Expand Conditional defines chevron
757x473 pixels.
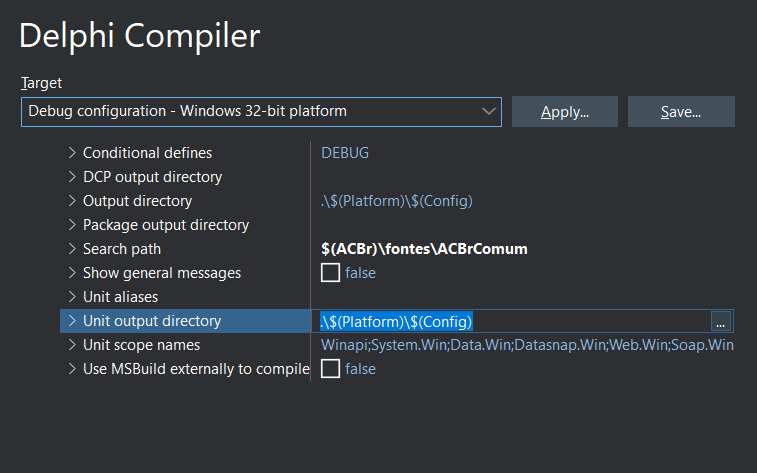pos(72,153)
